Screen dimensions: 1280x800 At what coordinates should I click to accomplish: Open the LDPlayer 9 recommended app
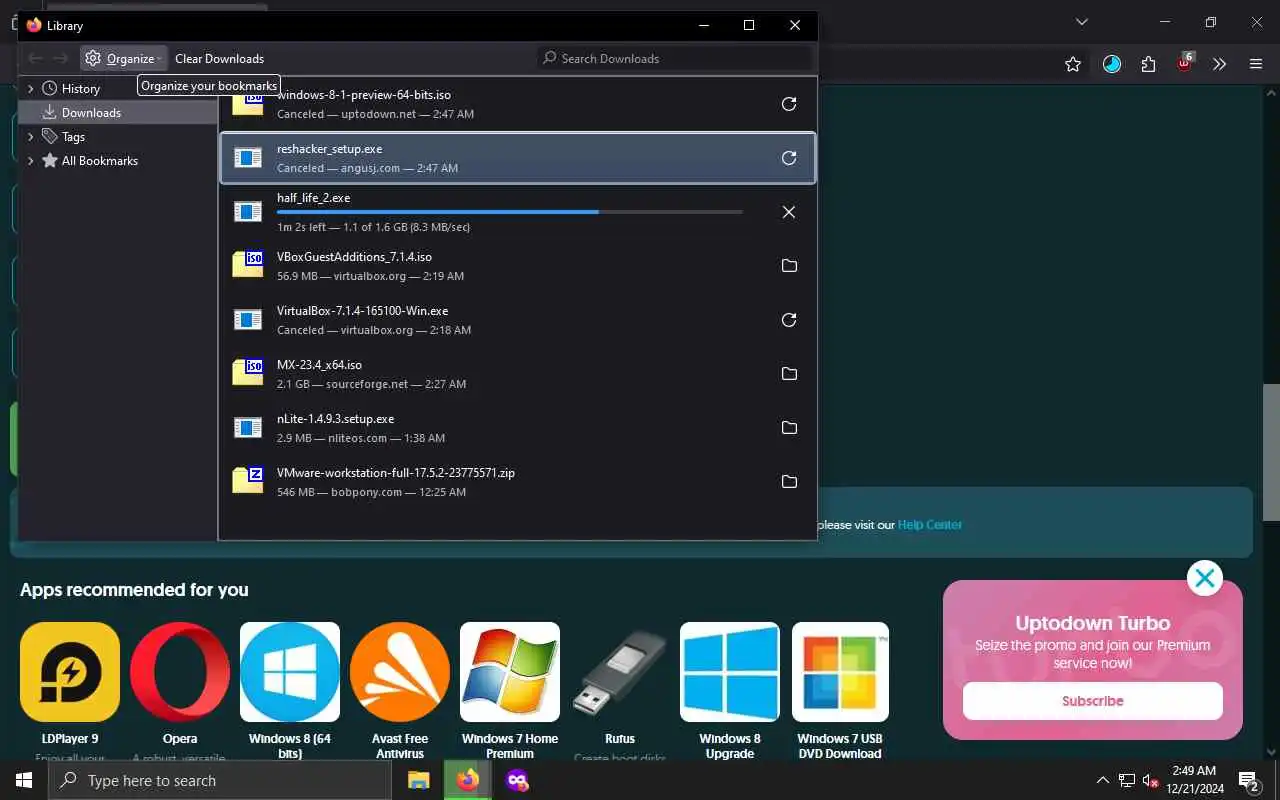pyautogui.click(x=70, y=672)
